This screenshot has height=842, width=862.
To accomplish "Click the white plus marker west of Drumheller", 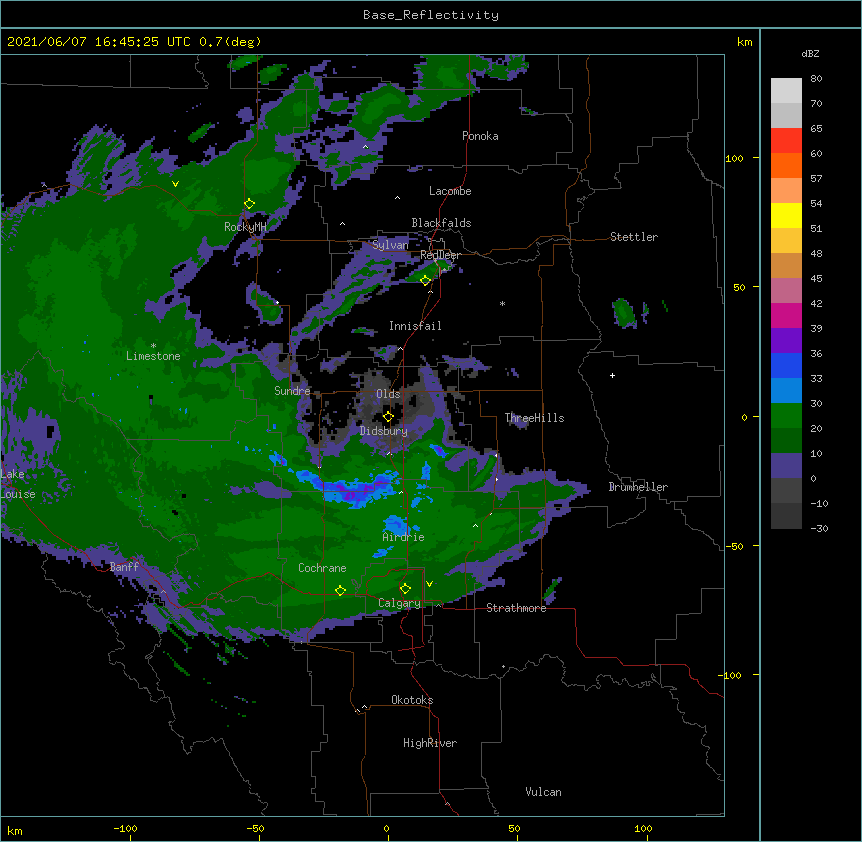I will click(x=612, y=375).
